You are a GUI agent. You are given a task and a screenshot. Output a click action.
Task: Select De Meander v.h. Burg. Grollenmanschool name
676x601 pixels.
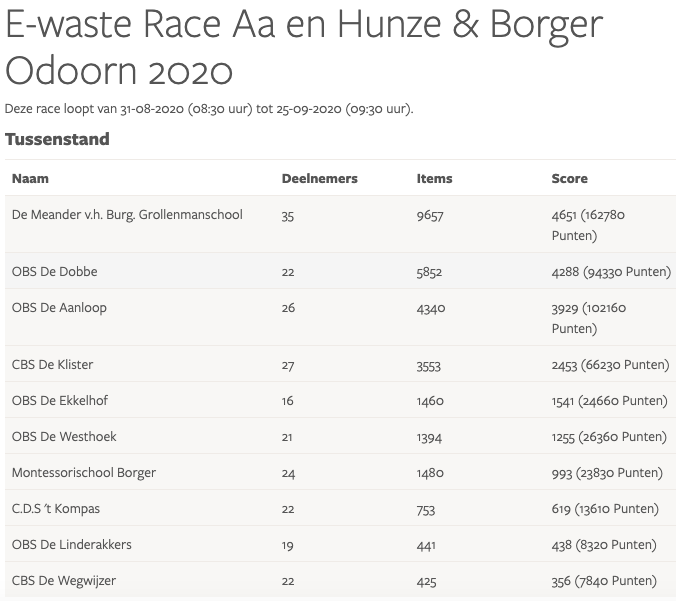click(127, 214)
